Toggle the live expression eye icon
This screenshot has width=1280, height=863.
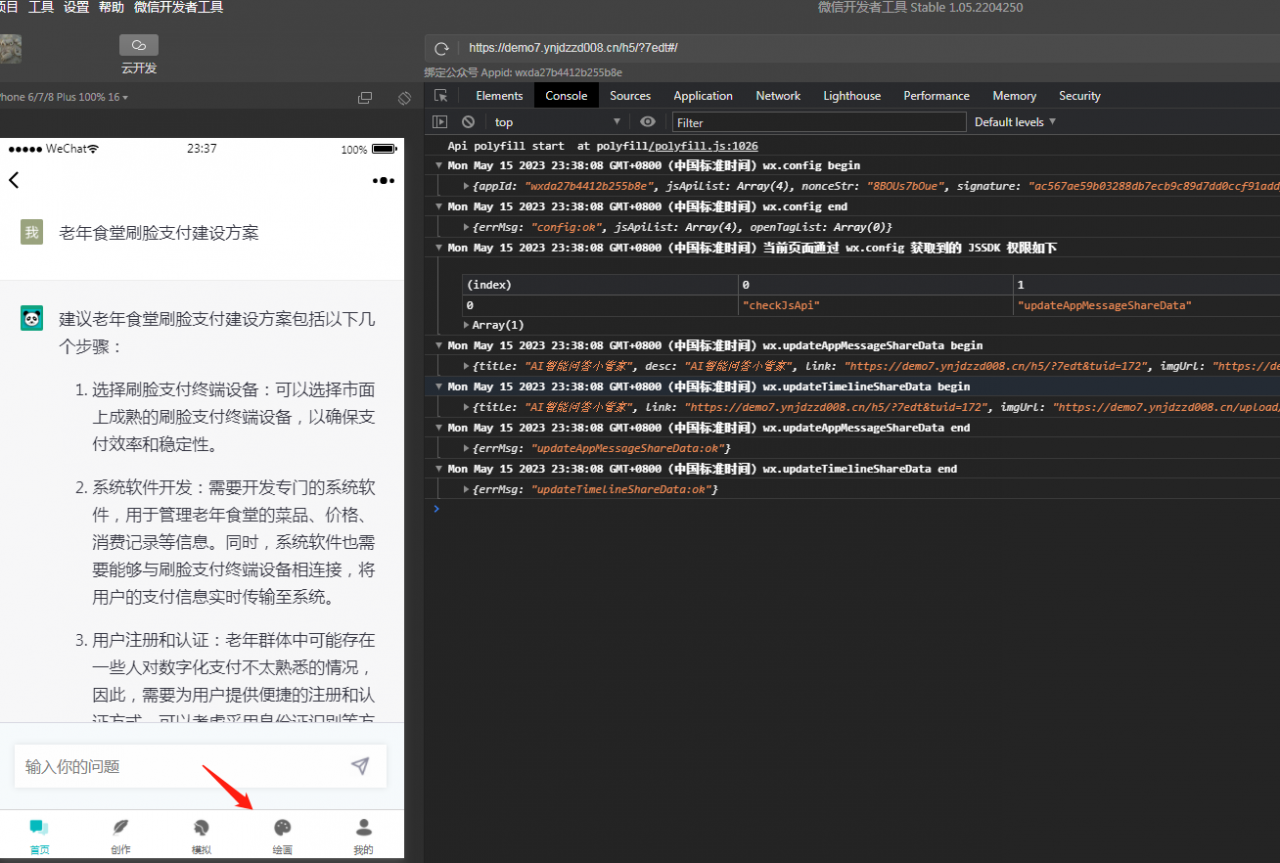tap(648, 122)
